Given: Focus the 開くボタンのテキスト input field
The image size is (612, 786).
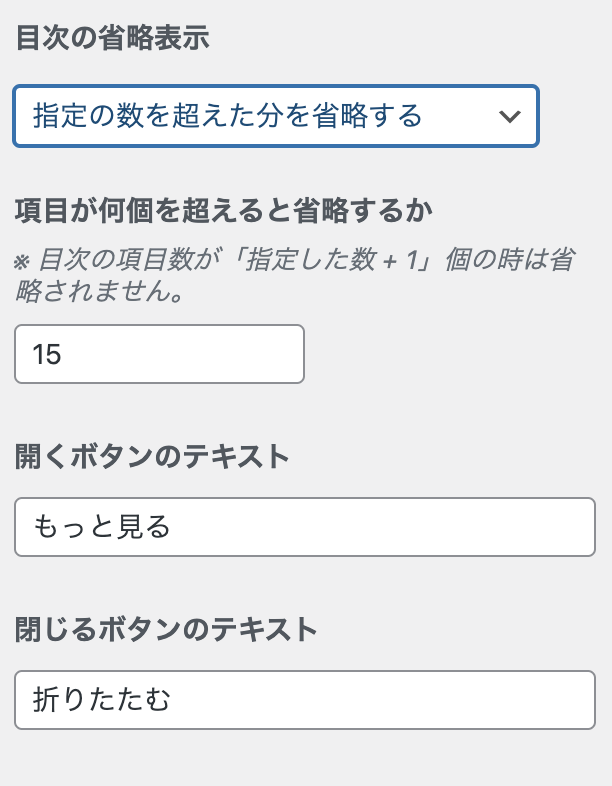Looking at the screenshot, I should click(x=305, y=527).
